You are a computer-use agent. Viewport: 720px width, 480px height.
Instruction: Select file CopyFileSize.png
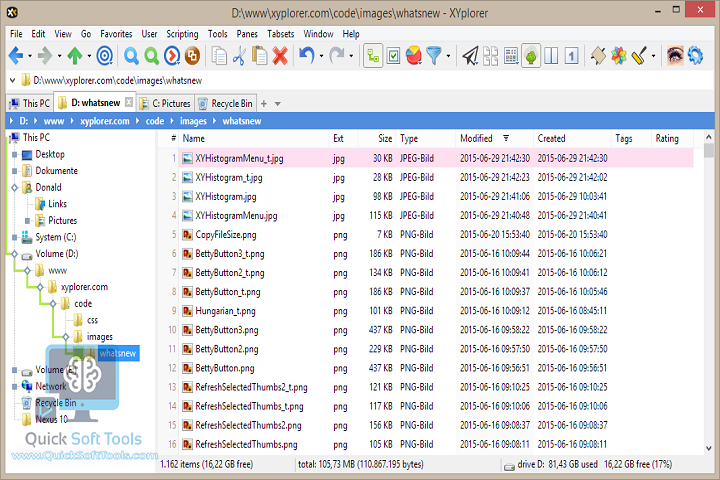tap(226, 235)
